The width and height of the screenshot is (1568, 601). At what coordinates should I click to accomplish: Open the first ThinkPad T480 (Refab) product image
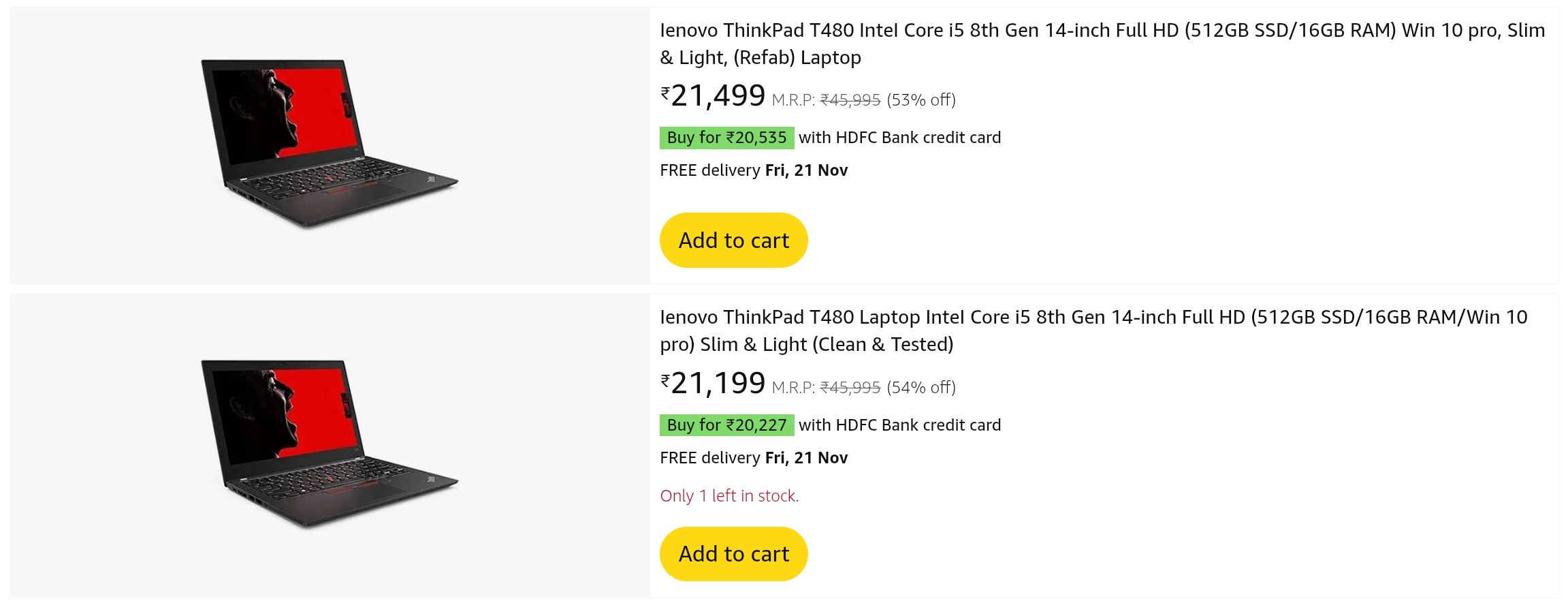coord(330,144)
